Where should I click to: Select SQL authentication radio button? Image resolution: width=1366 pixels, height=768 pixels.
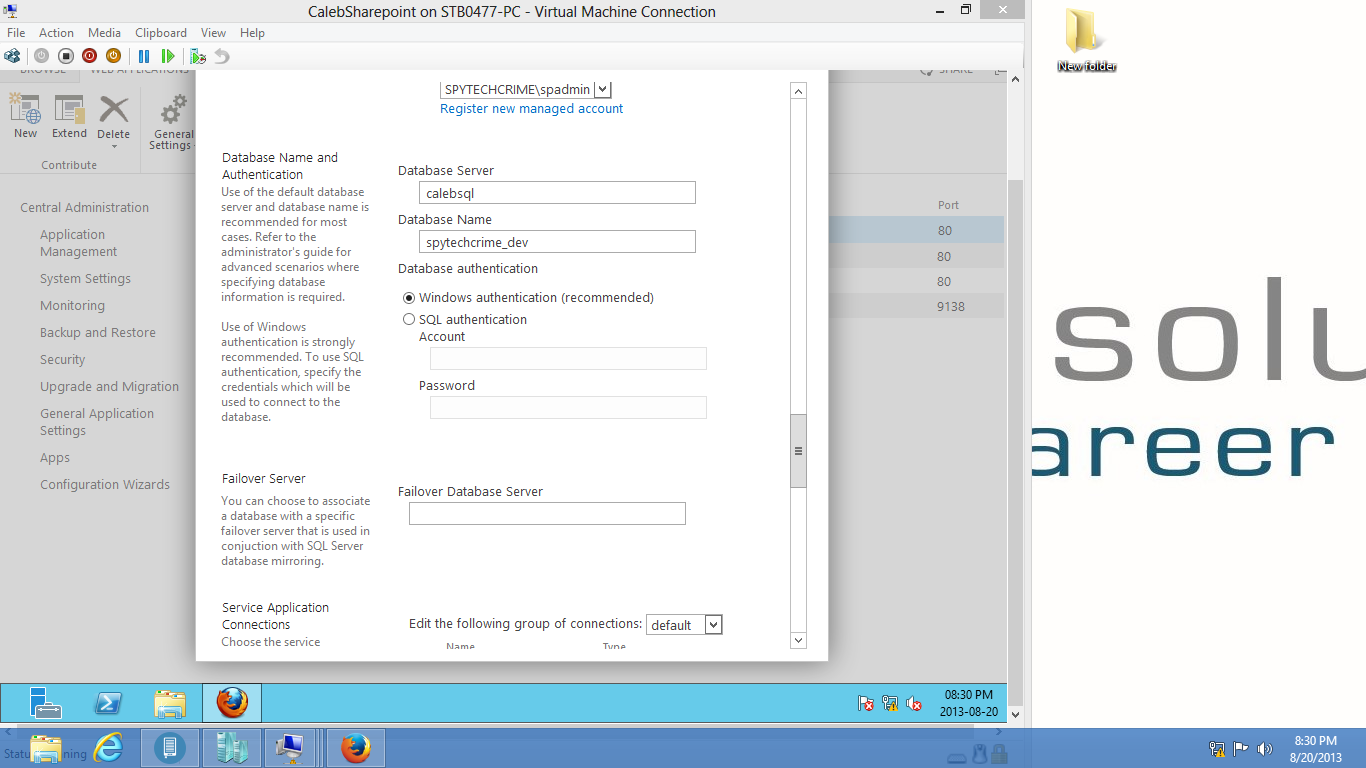pos(409,320)
